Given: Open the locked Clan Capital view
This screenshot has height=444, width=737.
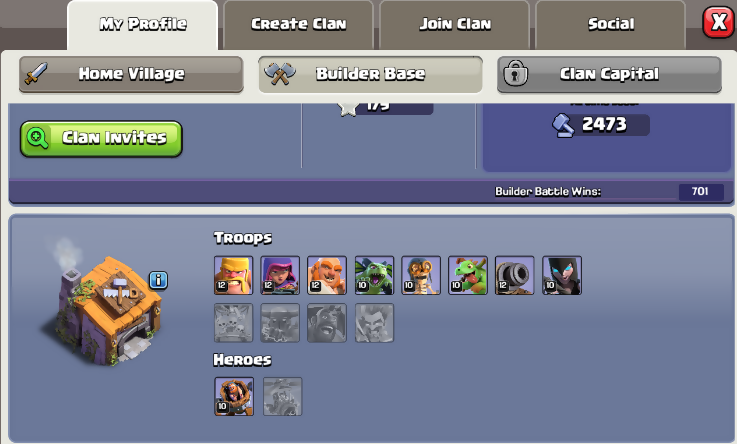Looking at the screenshot, I should pos(609,74).
